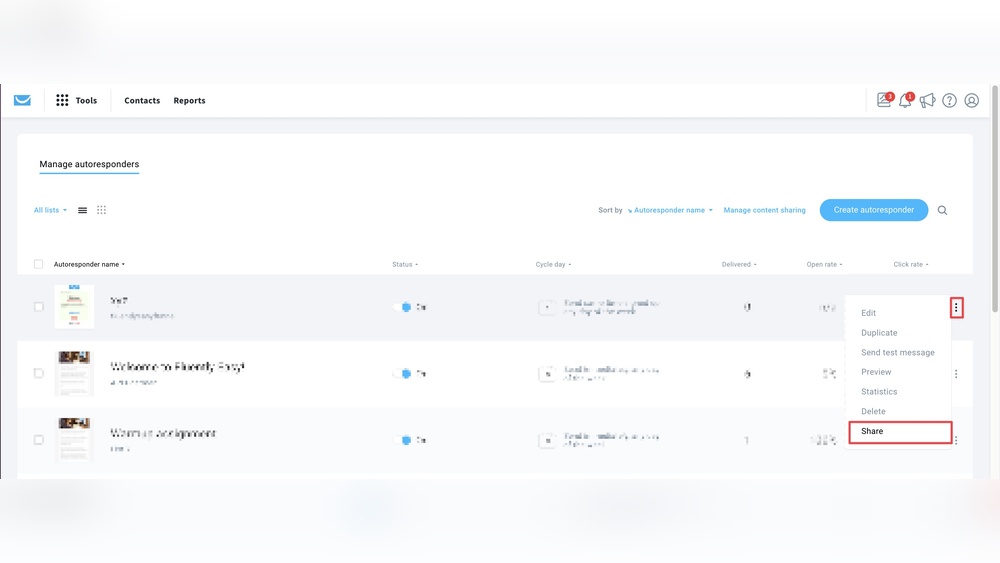Expand the All lists dropdown
Image resolution: width=1000 pixels, height=563 pixels.
coord(50,210)
